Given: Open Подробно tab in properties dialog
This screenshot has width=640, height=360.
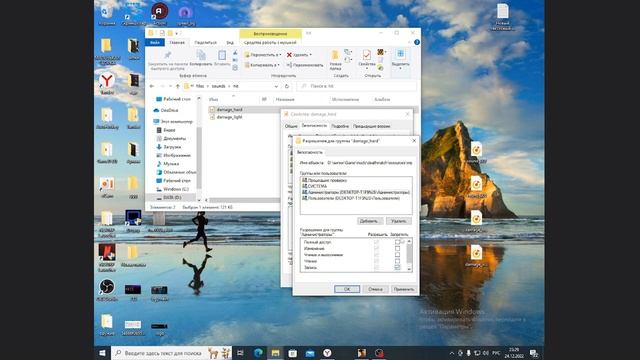Looking at the screenshot, I should (340, 126).
